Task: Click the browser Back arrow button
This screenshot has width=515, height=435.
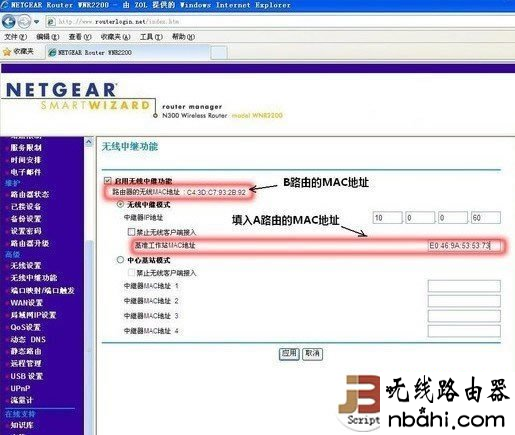Action: pos(9,22)
